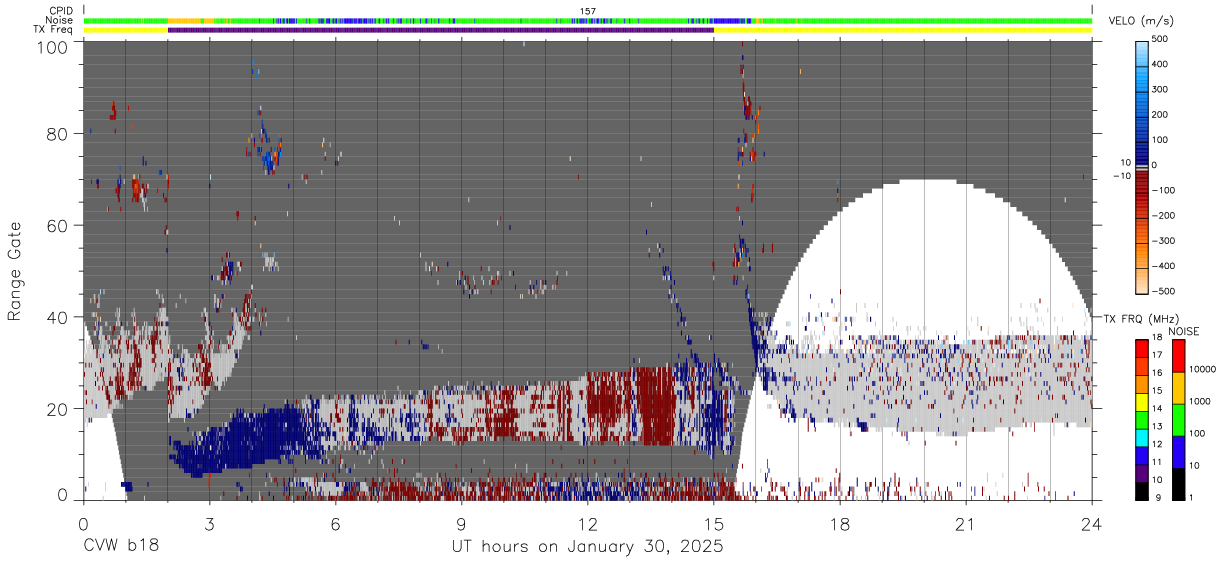Viewport: 1228px width, 567px height.
Task: Click the CPID label at top left
Action: pos(61,11)
